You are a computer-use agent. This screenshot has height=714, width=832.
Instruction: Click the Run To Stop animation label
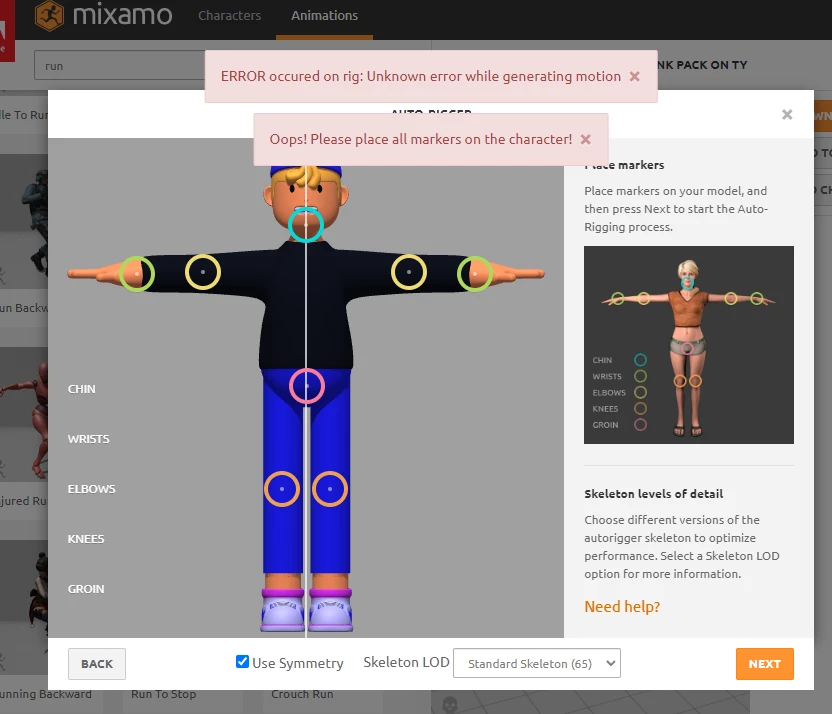click(x=163, y=694)
